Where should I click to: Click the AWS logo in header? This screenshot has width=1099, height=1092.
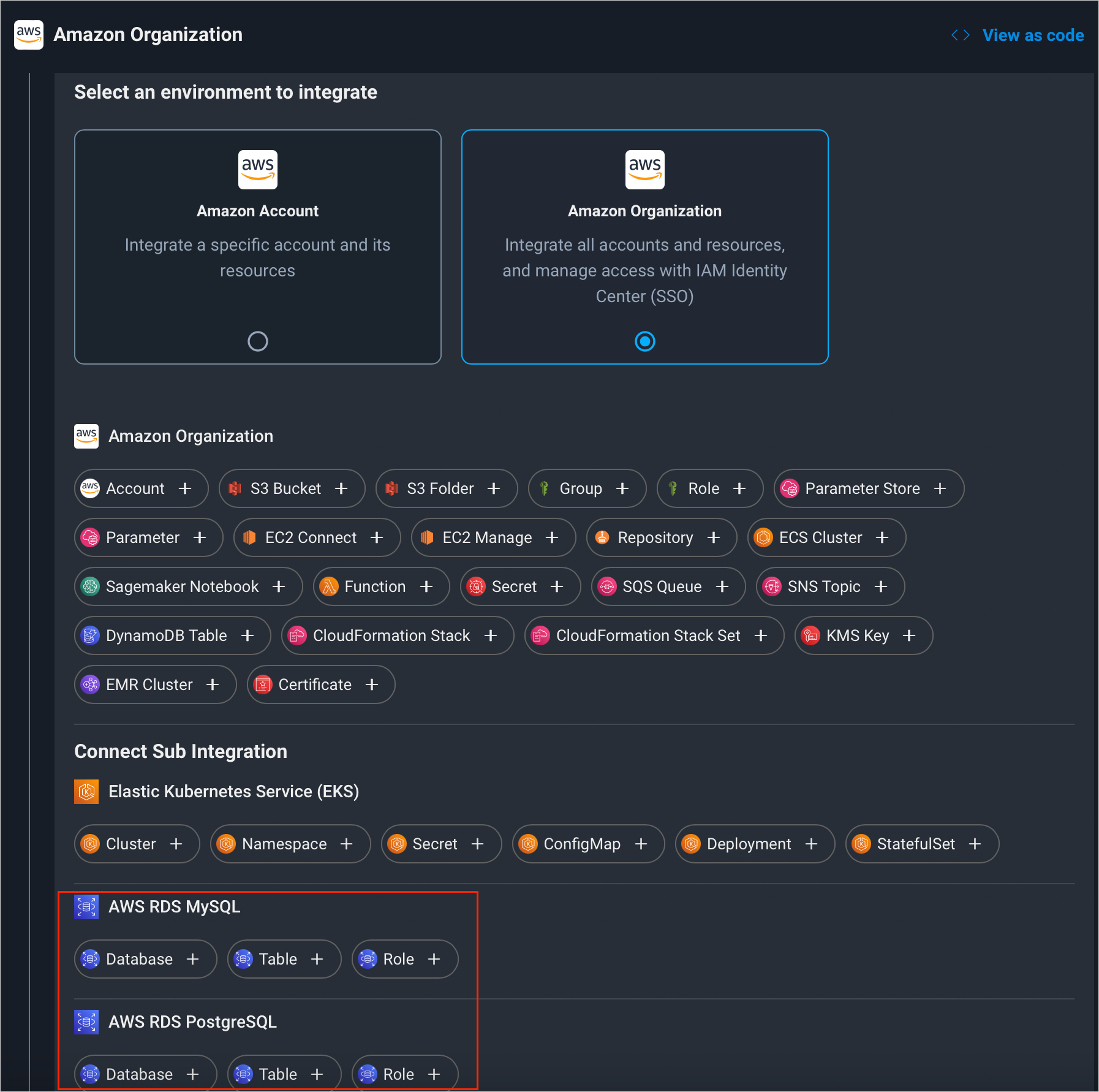[29, 34]
